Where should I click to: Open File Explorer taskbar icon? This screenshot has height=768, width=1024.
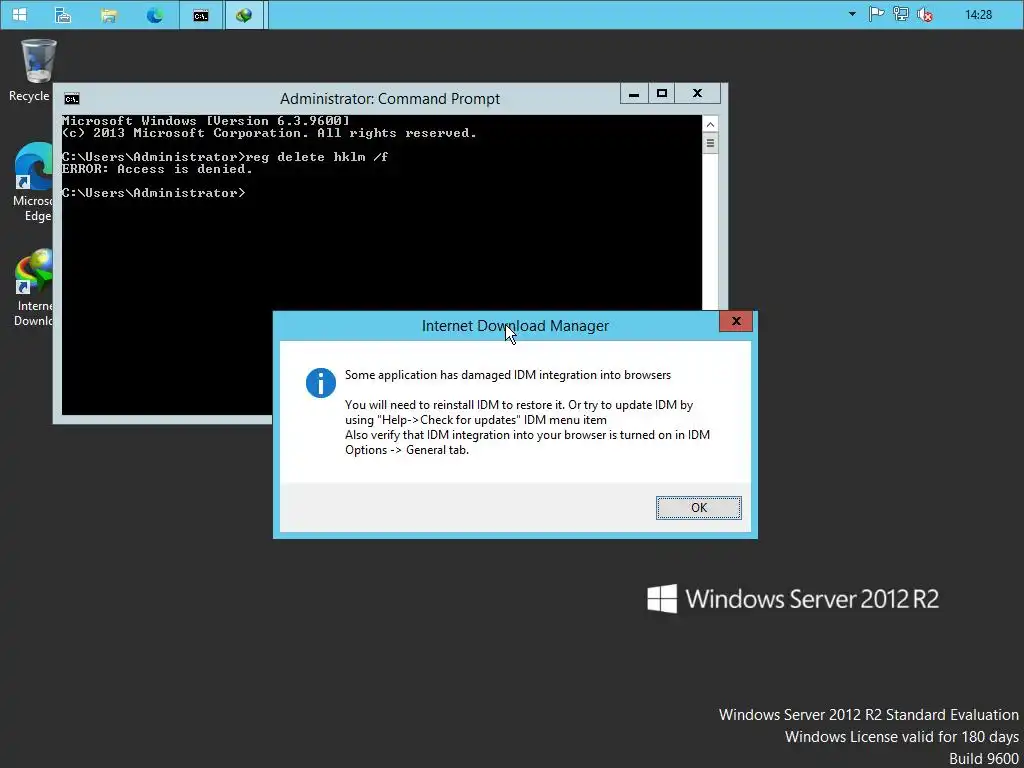point(109,14)
